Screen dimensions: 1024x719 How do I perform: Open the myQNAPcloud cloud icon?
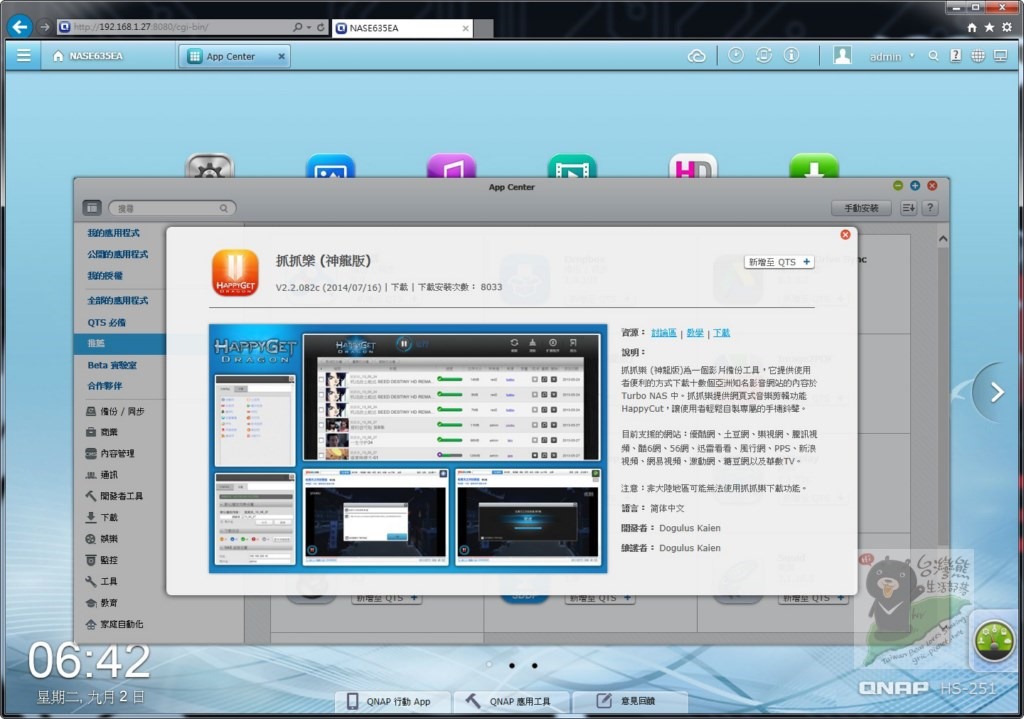(x=697, y=56)
